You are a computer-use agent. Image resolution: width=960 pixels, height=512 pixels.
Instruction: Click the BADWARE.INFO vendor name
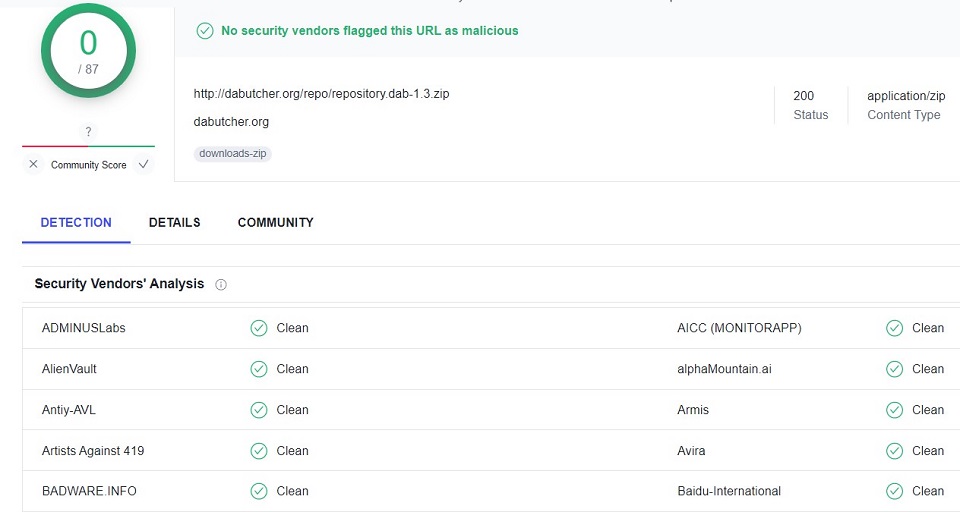click(89, 491)
